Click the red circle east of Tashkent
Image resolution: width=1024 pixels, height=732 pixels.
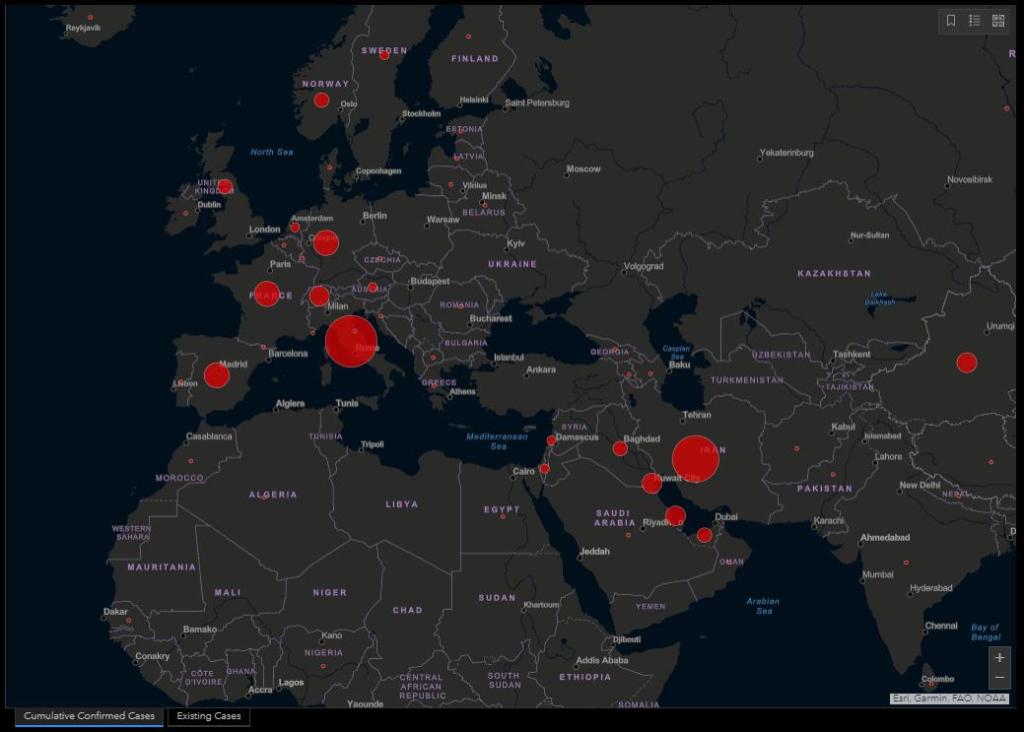(966, 363)
